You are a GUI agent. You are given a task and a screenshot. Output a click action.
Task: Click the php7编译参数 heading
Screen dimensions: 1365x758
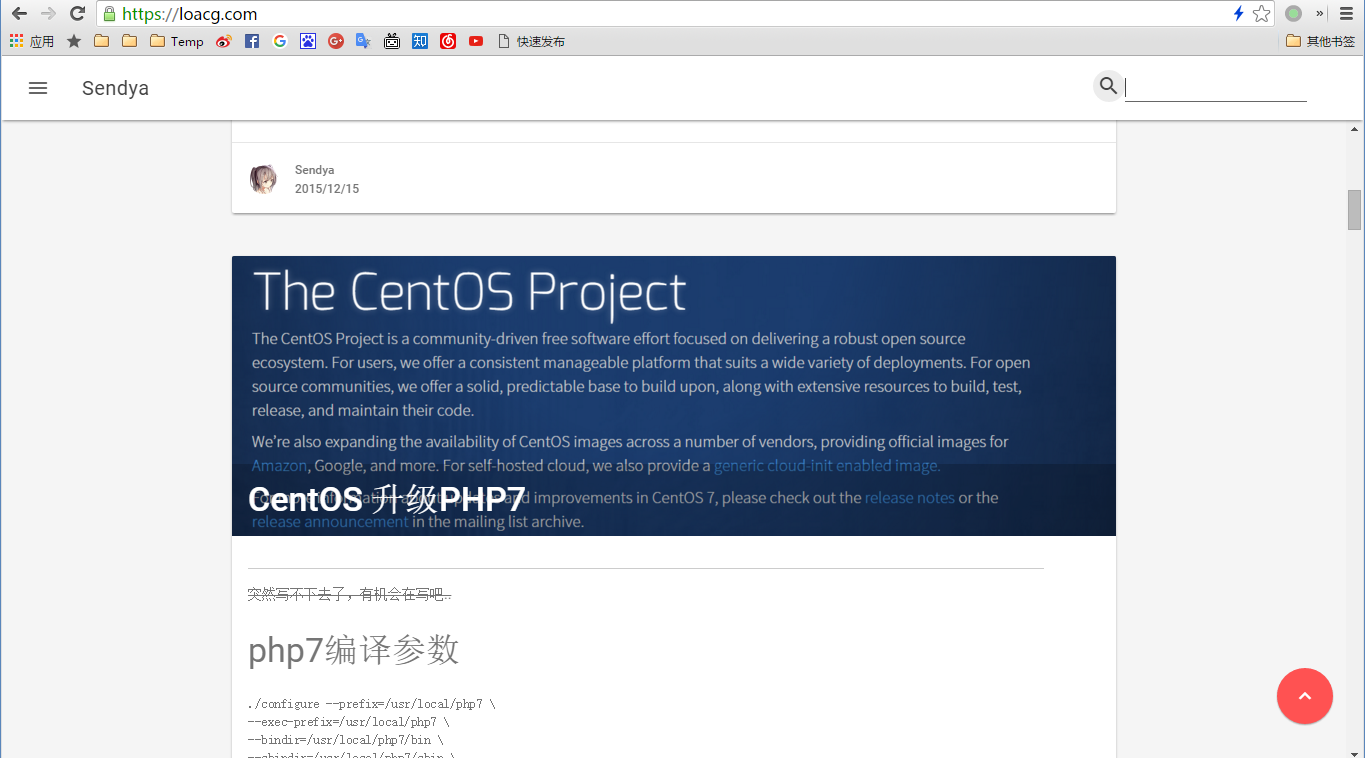coord(353,650)
